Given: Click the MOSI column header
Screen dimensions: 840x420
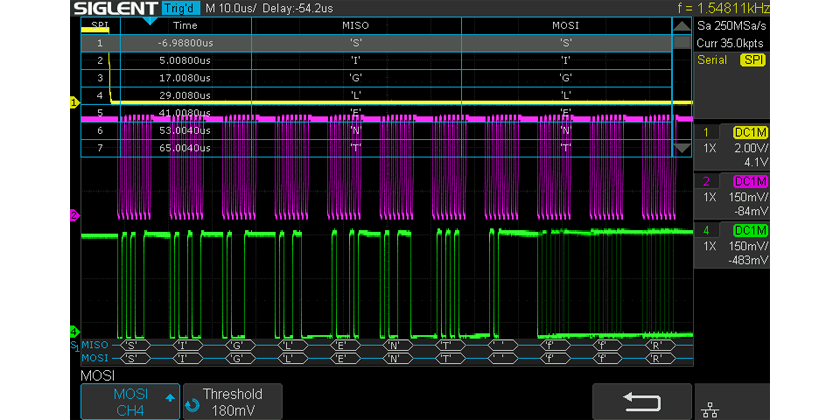Looking at the screenshot, I should point(565,25).
